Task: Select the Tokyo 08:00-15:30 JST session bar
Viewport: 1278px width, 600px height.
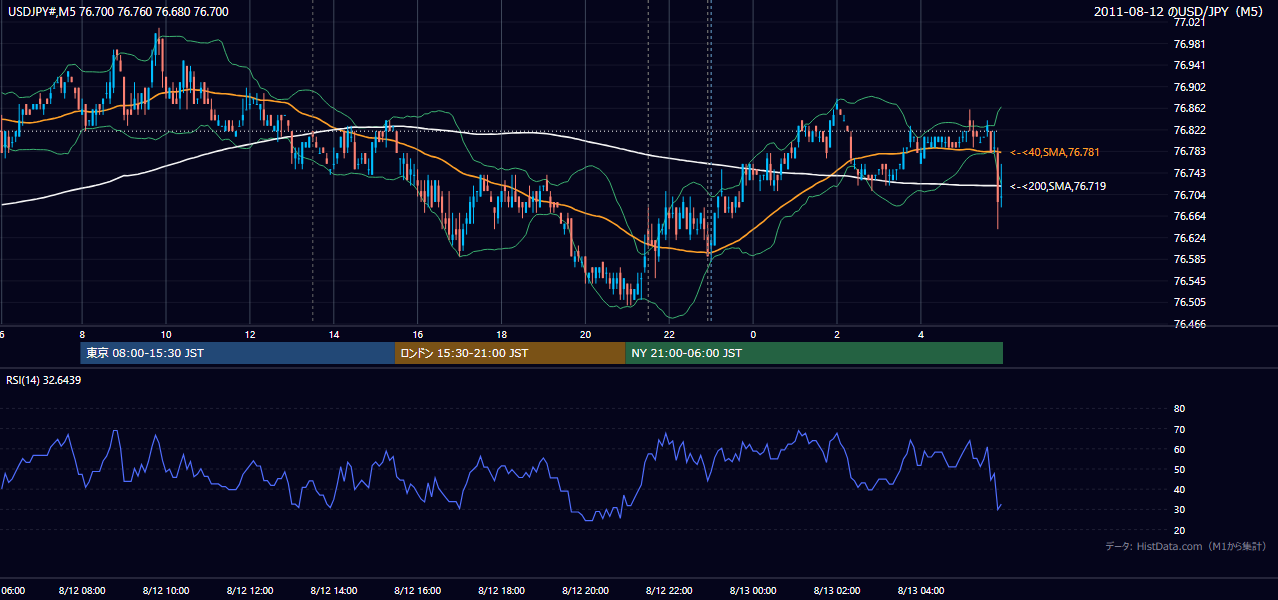Action: point(238,353)
